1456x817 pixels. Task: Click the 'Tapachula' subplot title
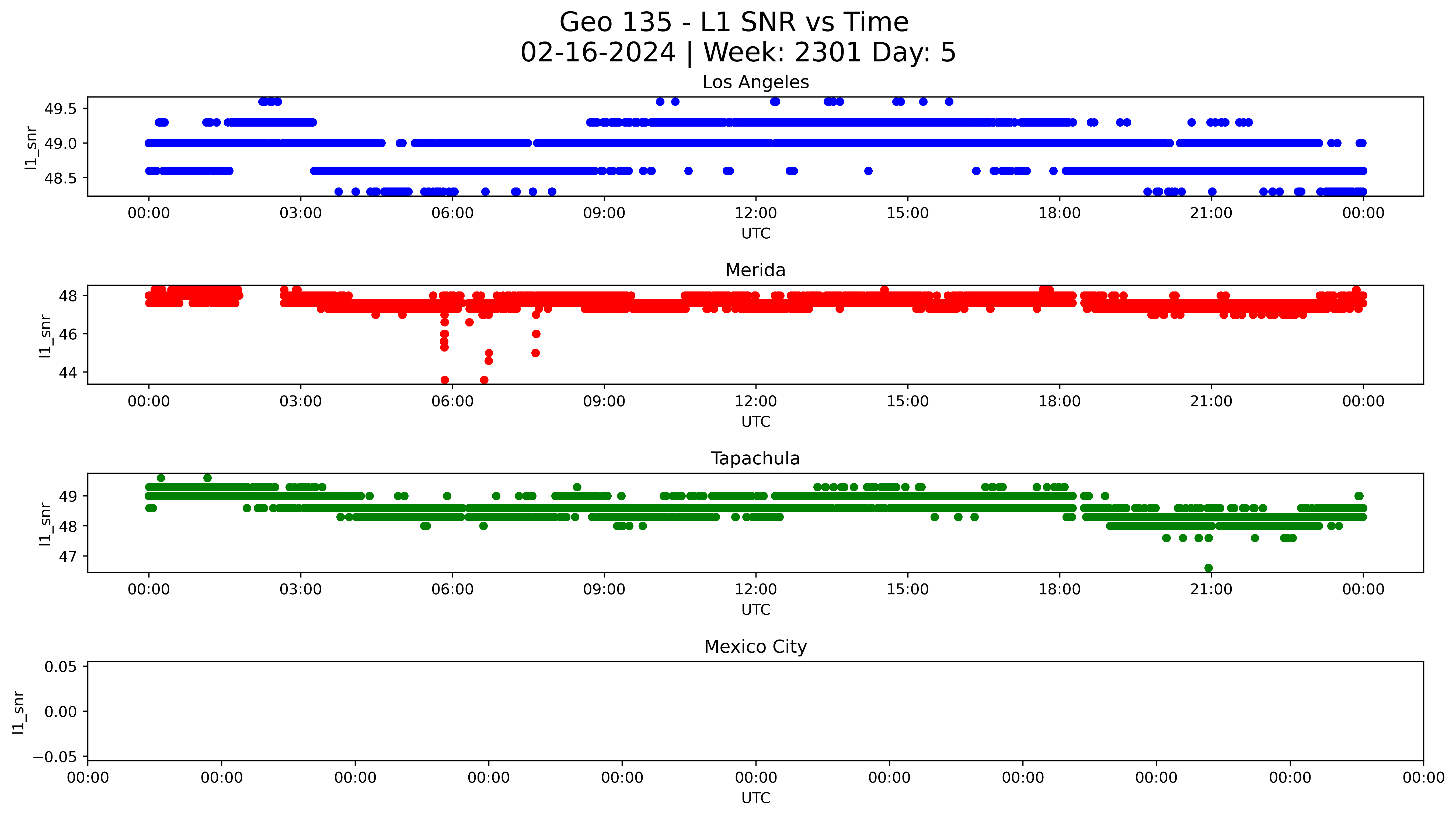(755, 458)
